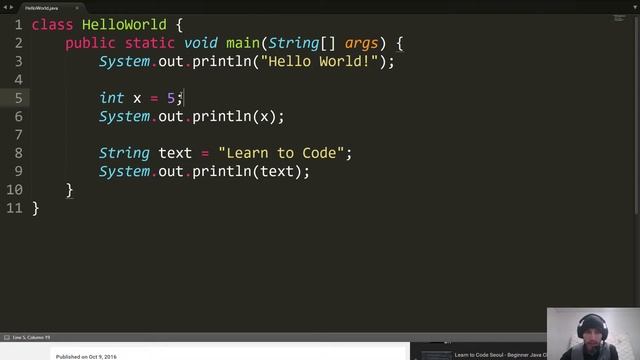Click line number 4 in gutter
The height and width of the screenshot is (360, 640).
click(18, 80)
